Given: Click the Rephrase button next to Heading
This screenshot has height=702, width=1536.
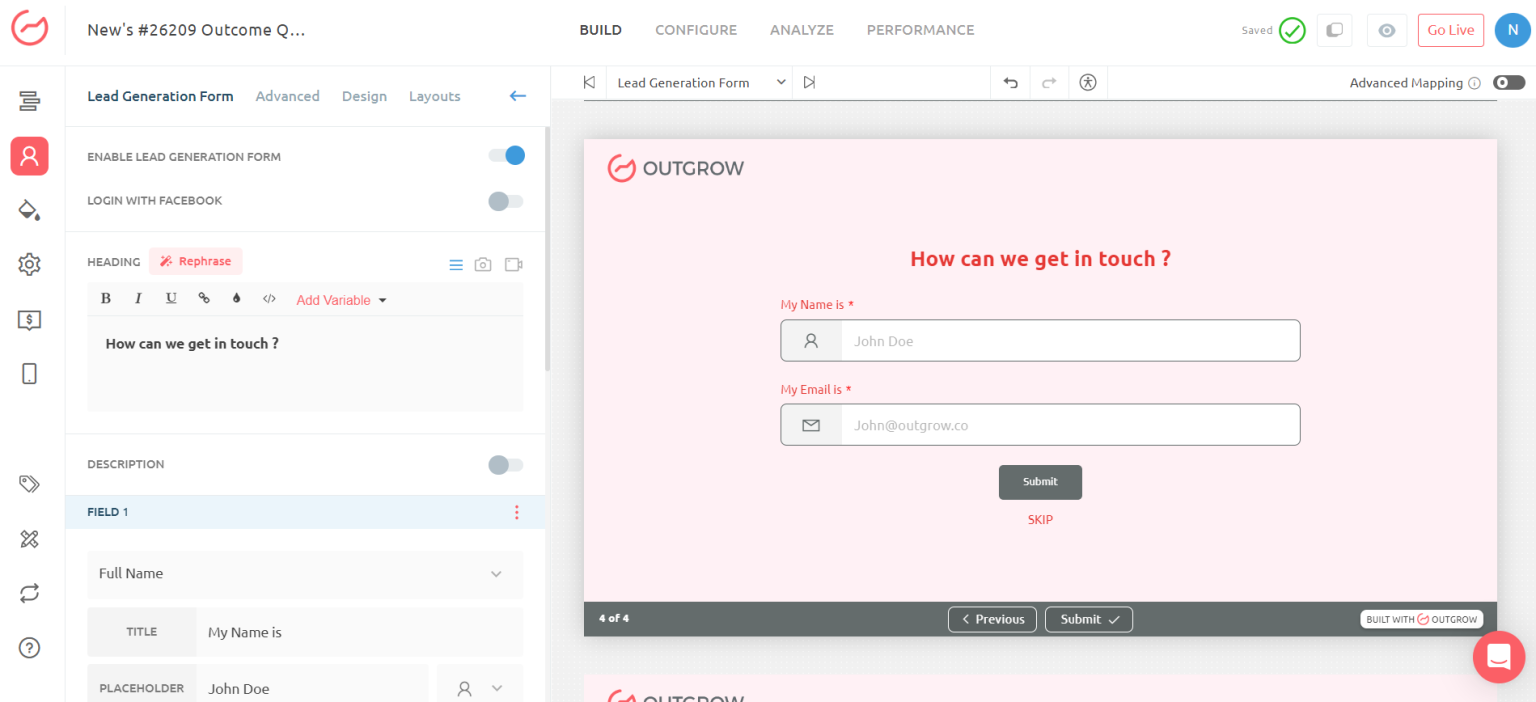Looking at the screenshot, I should point(196,262).
